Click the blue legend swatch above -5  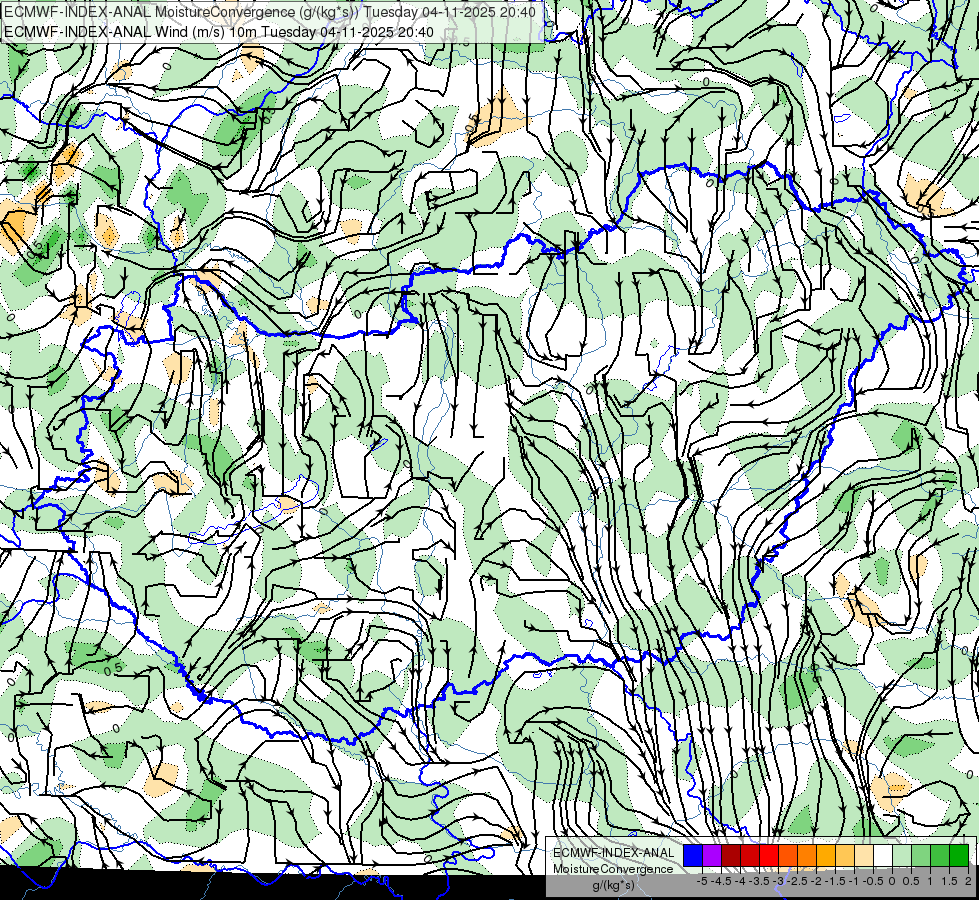pyautogui.click(x=693, y=855)
